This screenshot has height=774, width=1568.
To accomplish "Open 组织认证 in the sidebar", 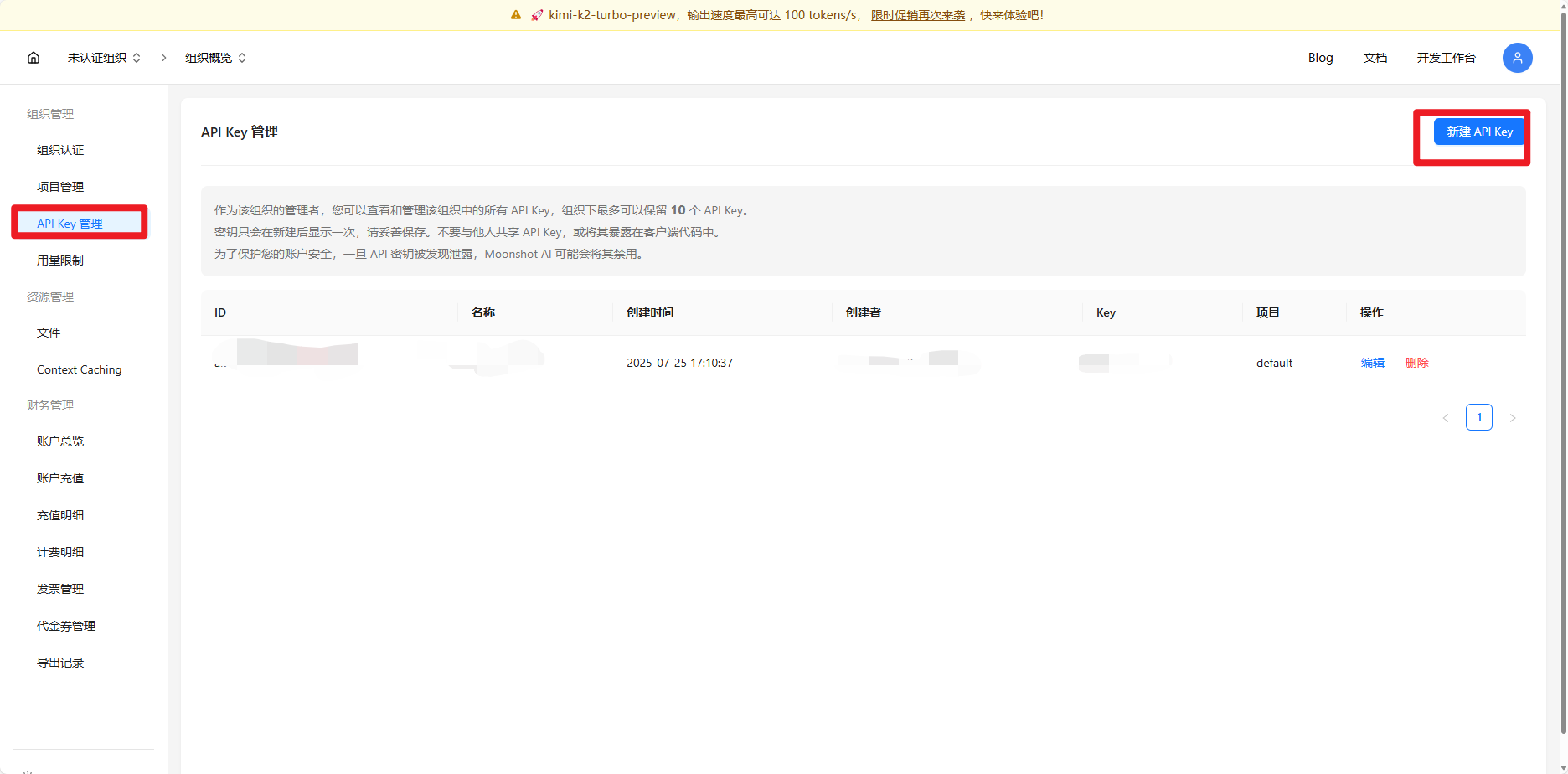I will (x=60, y=150).
